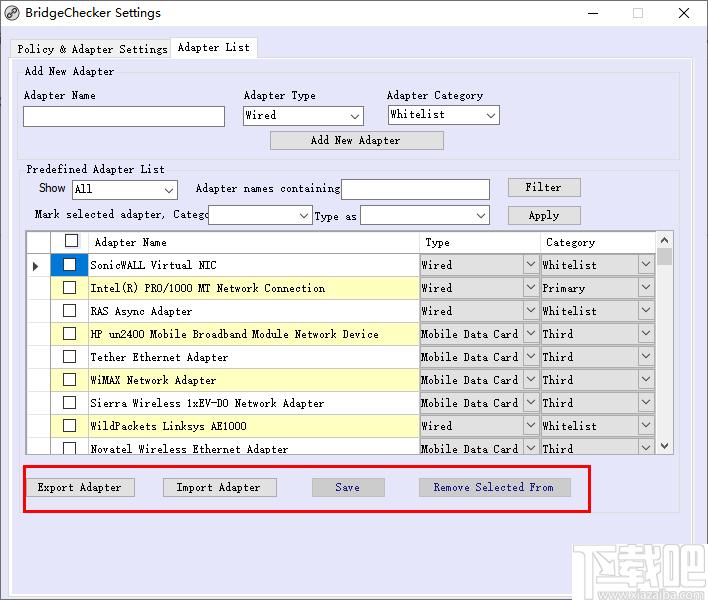
Task: Open Type dropdown for SonicWALL Virtual NIC
Action: [x=531, y=265]
